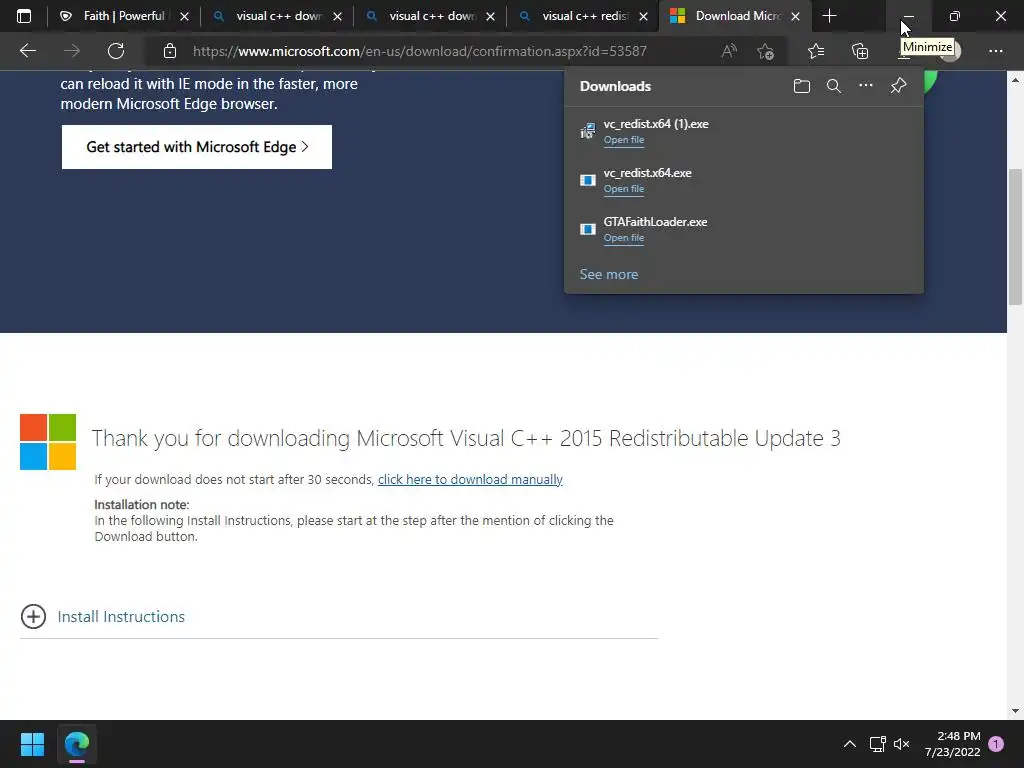Close the Download Microsoft tab
Screen dimensions: 1024x768
(795, 17)
